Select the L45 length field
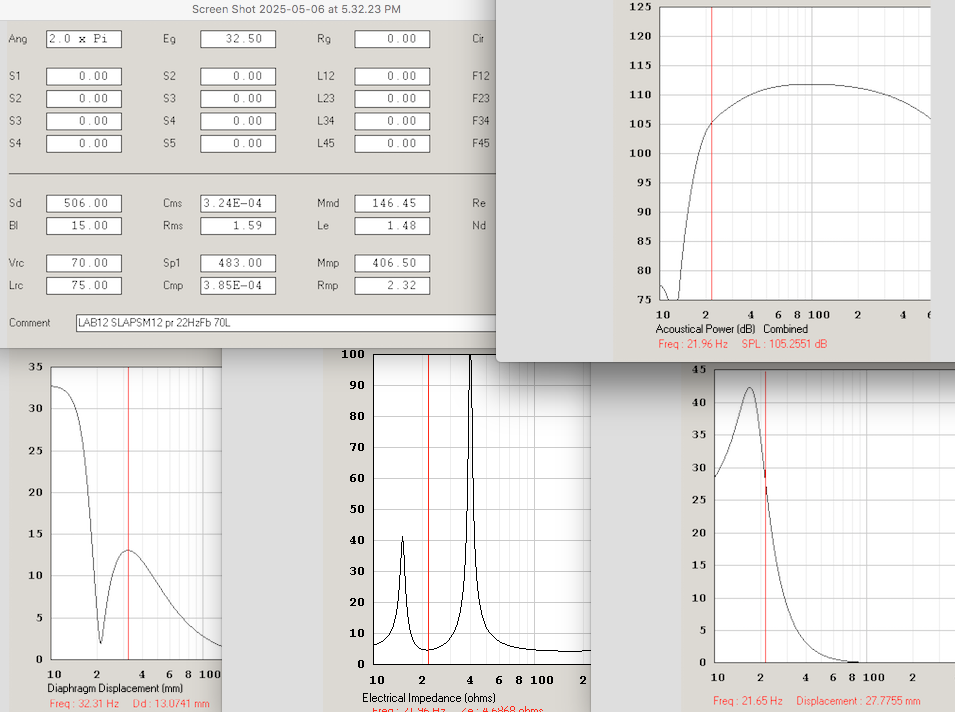955x712 pixels. [x=392, y=144]
